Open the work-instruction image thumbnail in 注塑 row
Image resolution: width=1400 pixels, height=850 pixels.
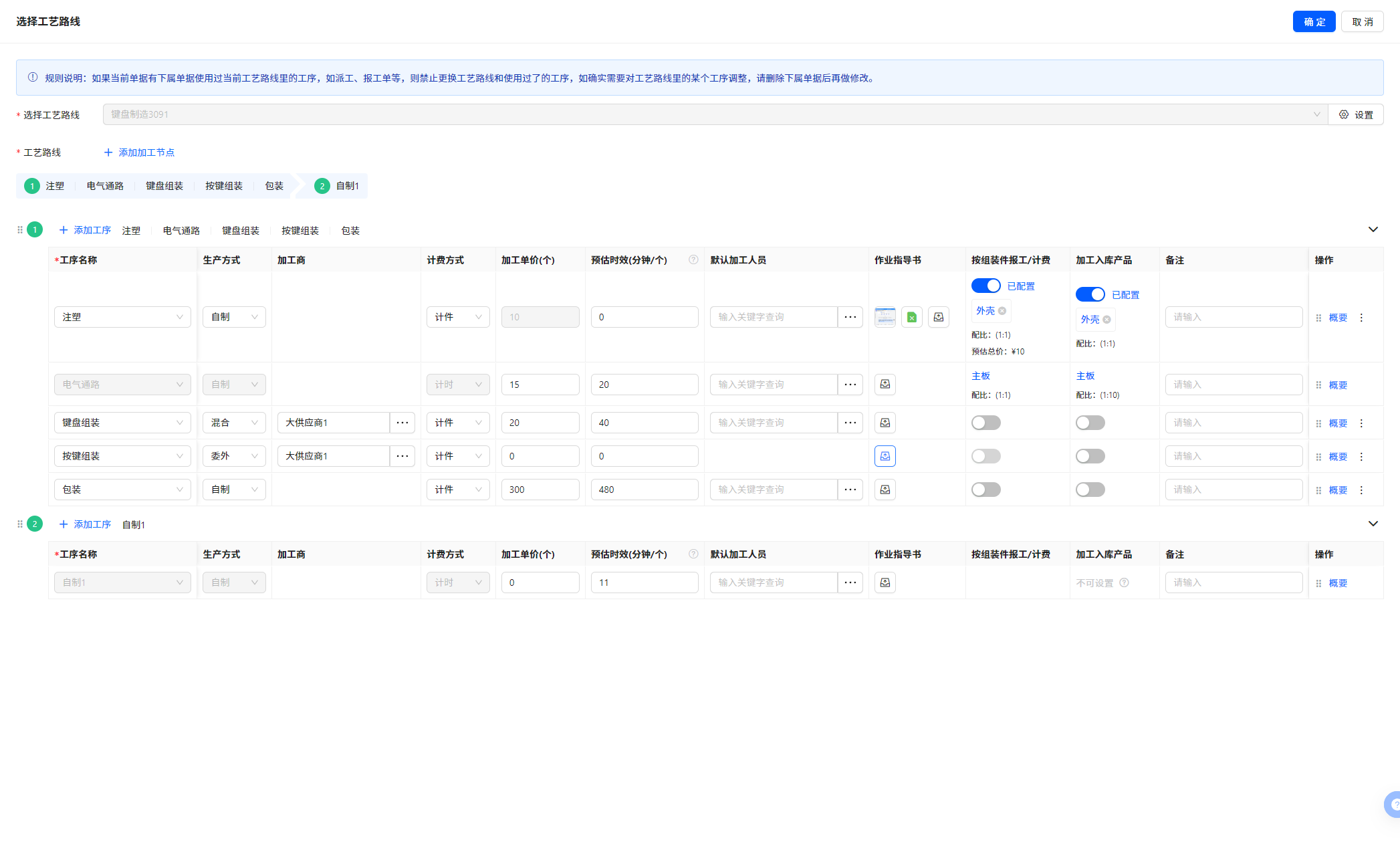pyautogui.click(x=885, y=317)
